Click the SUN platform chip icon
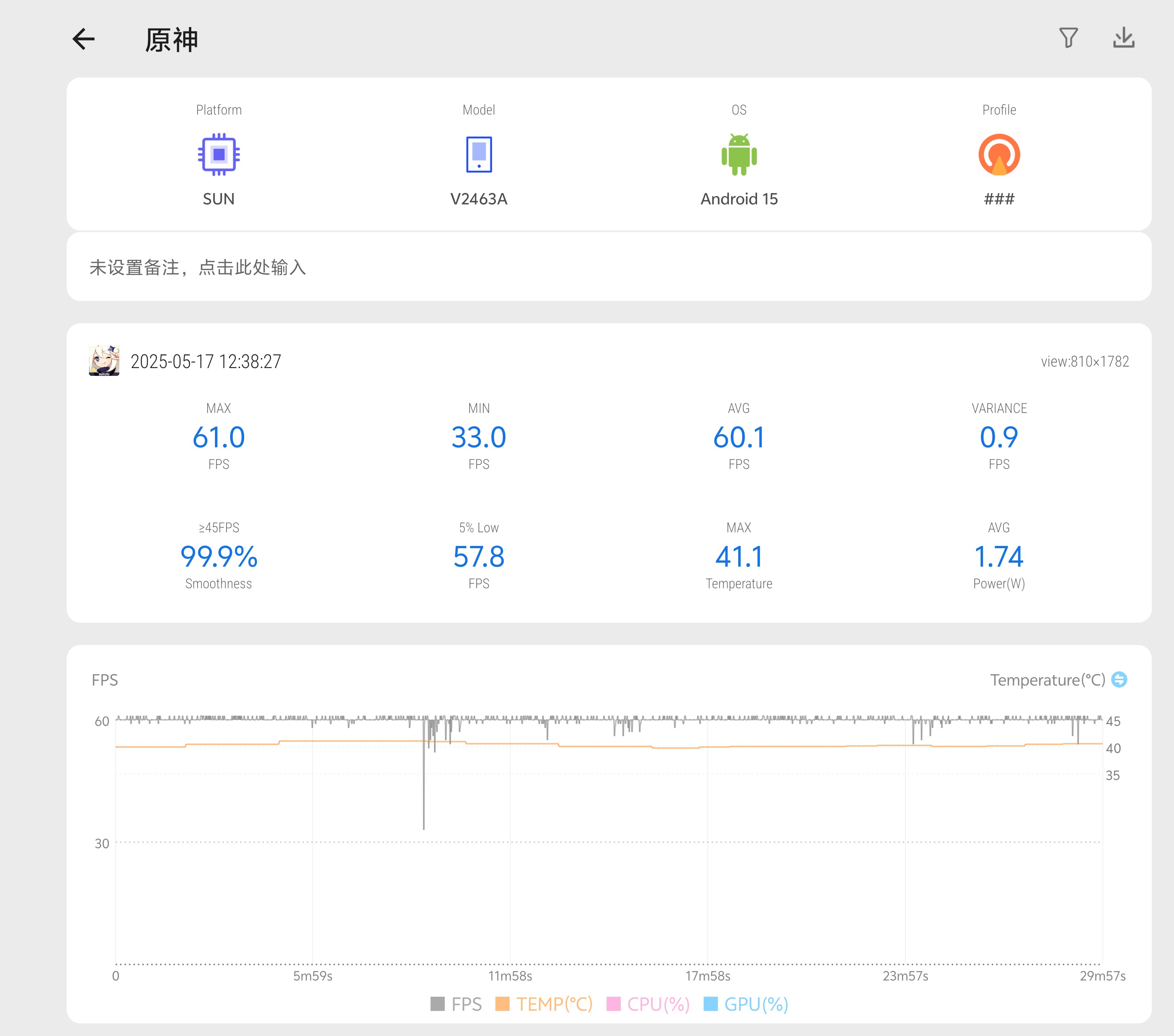 pos(219,155)
